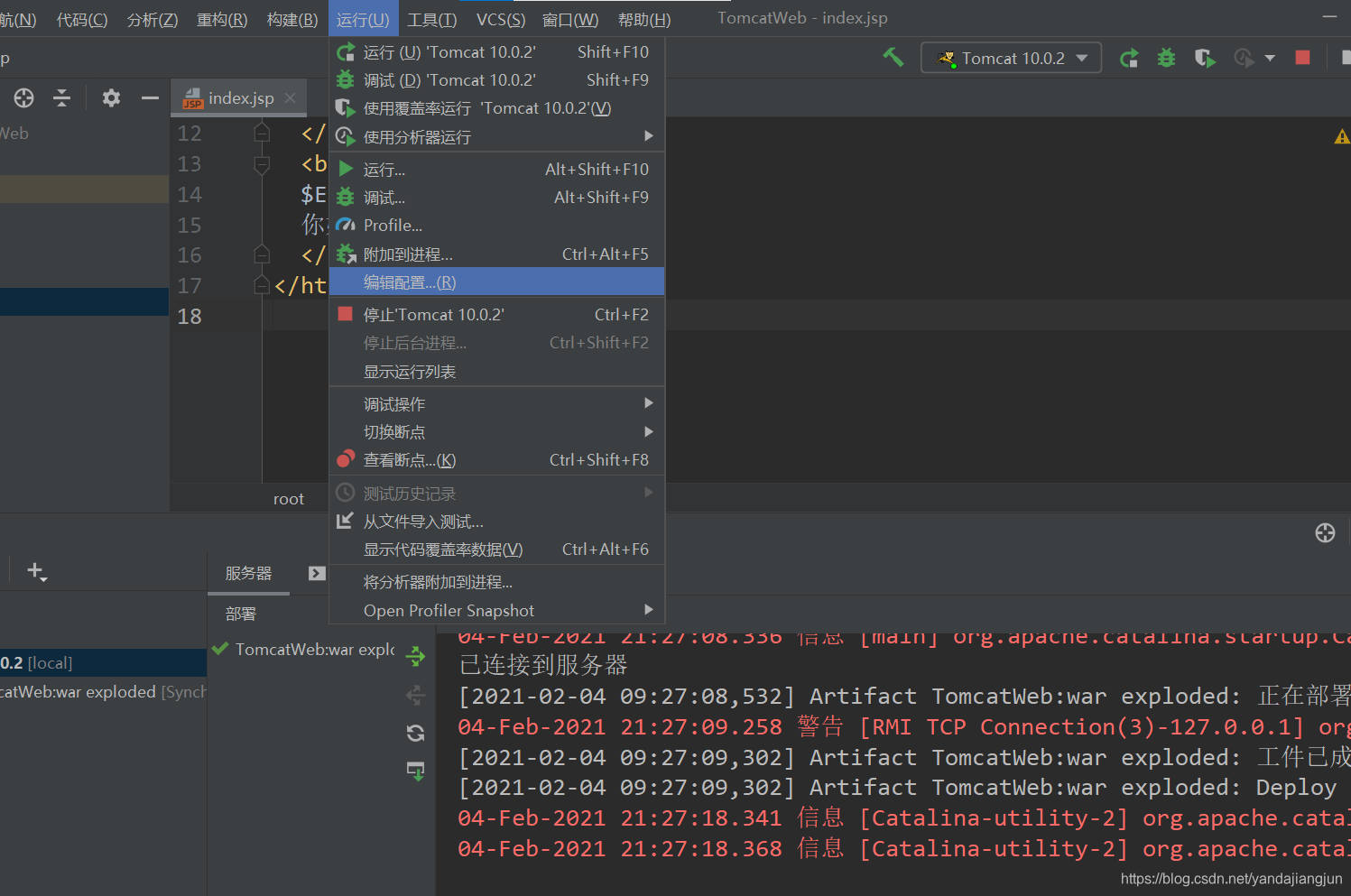This screenshot has width=1351, height=896.
Task: Toggle fold marker on line 13
Action: pos(262,164)
